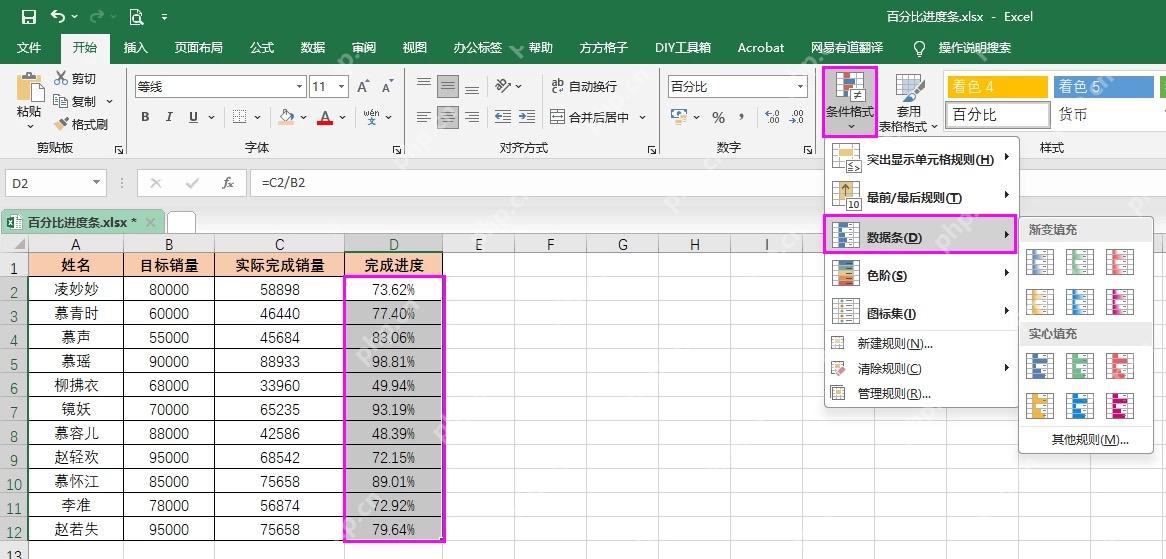Image resolution: width=1166 pixels, height=559 pixels.
Task: Pick solid purple data bar preset
Action: click(1120, 405)
